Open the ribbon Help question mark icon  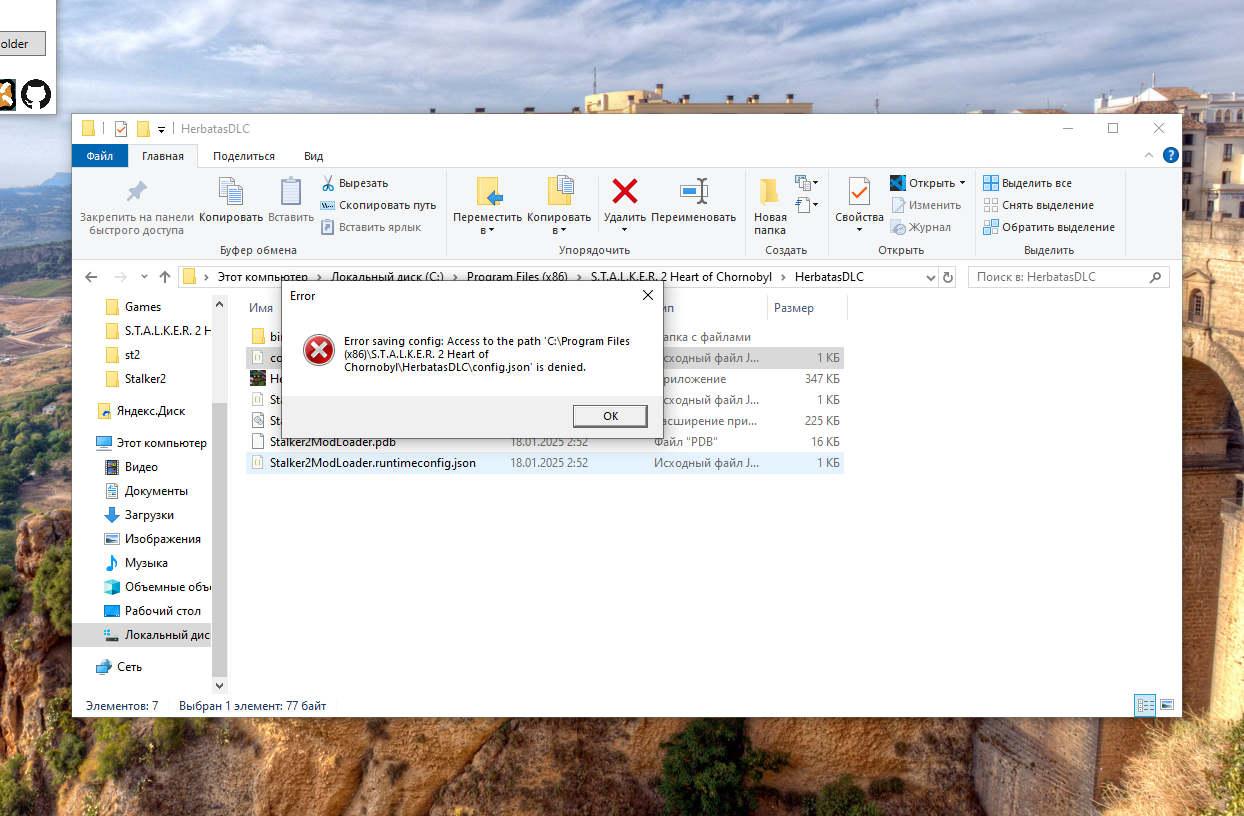pos(1171,156)
